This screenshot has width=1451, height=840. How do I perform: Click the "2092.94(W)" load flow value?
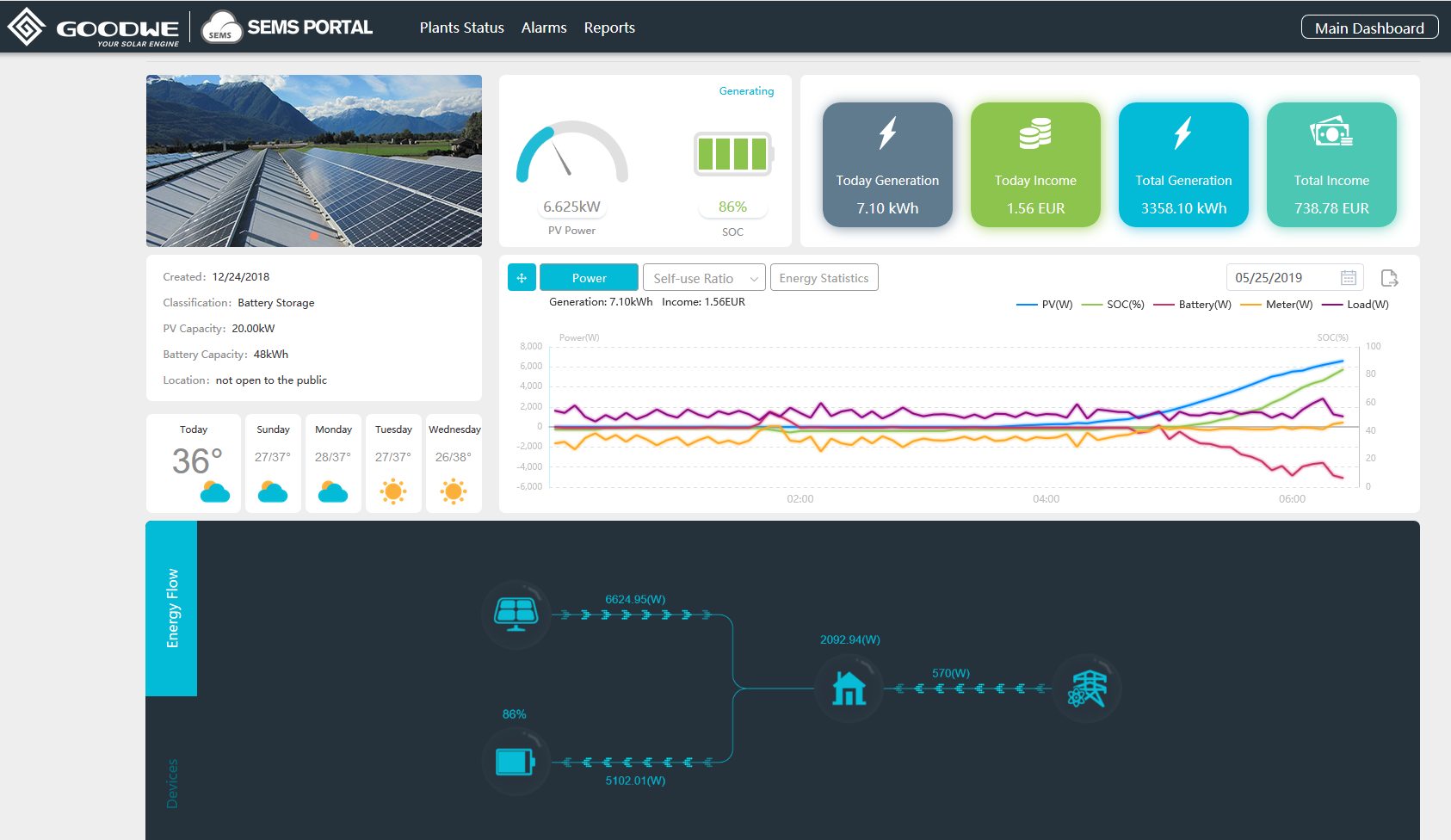click(850, 639)
